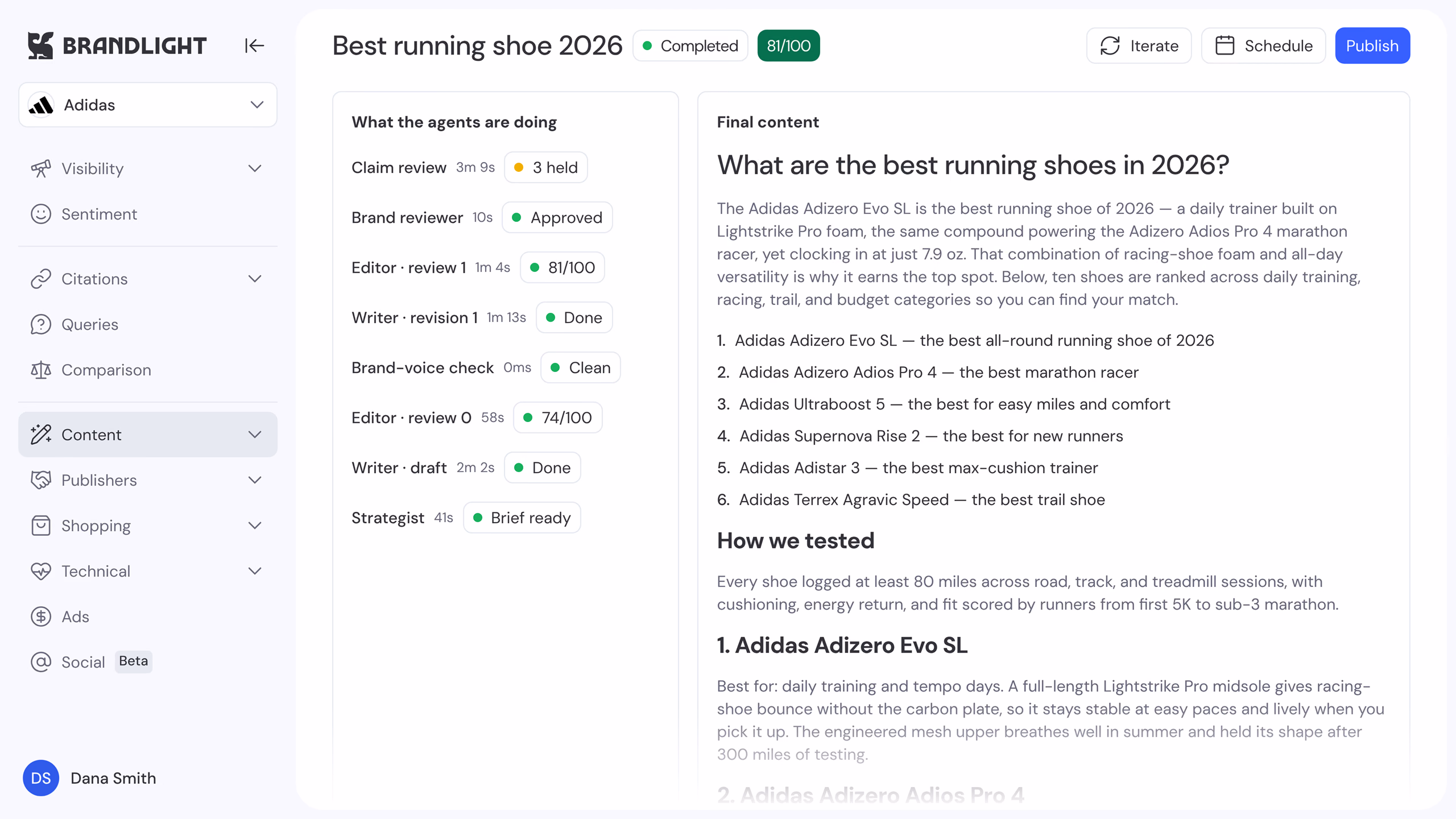Click the Content magic pen icon

click(x=41, y=435)
